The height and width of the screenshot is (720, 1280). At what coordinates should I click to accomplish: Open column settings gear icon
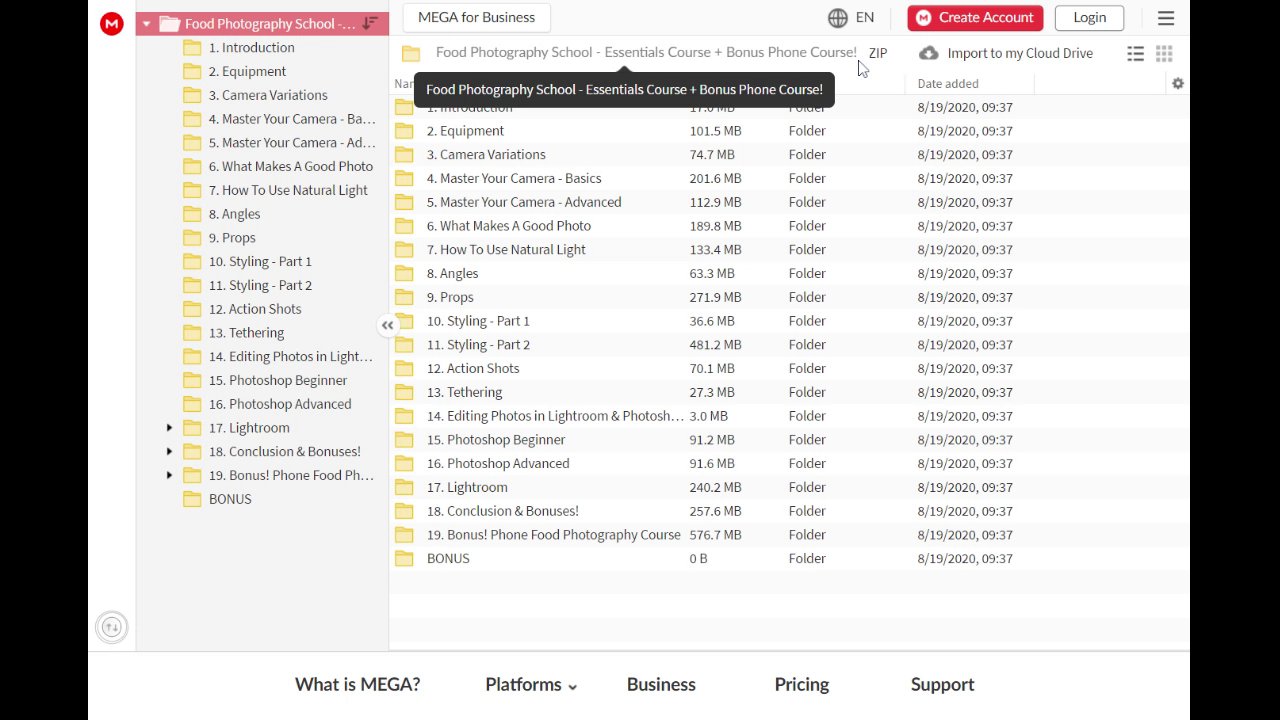[x=1178, y=84]
